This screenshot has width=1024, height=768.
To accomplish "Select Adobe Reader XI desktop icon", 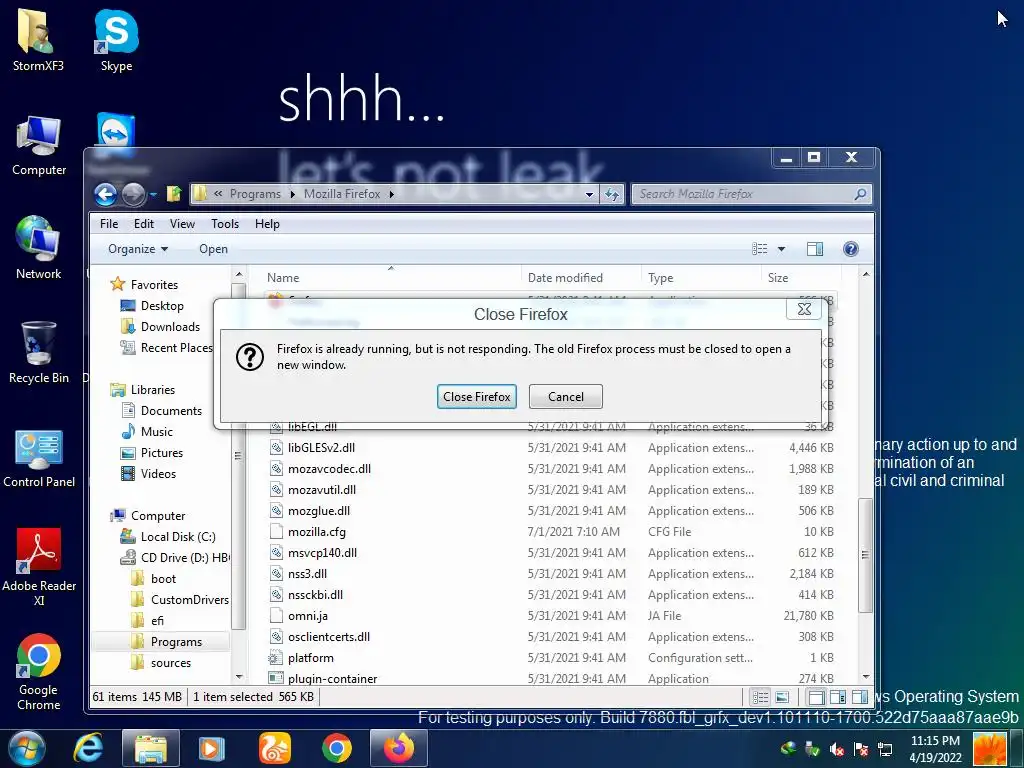I will point(39,567).
